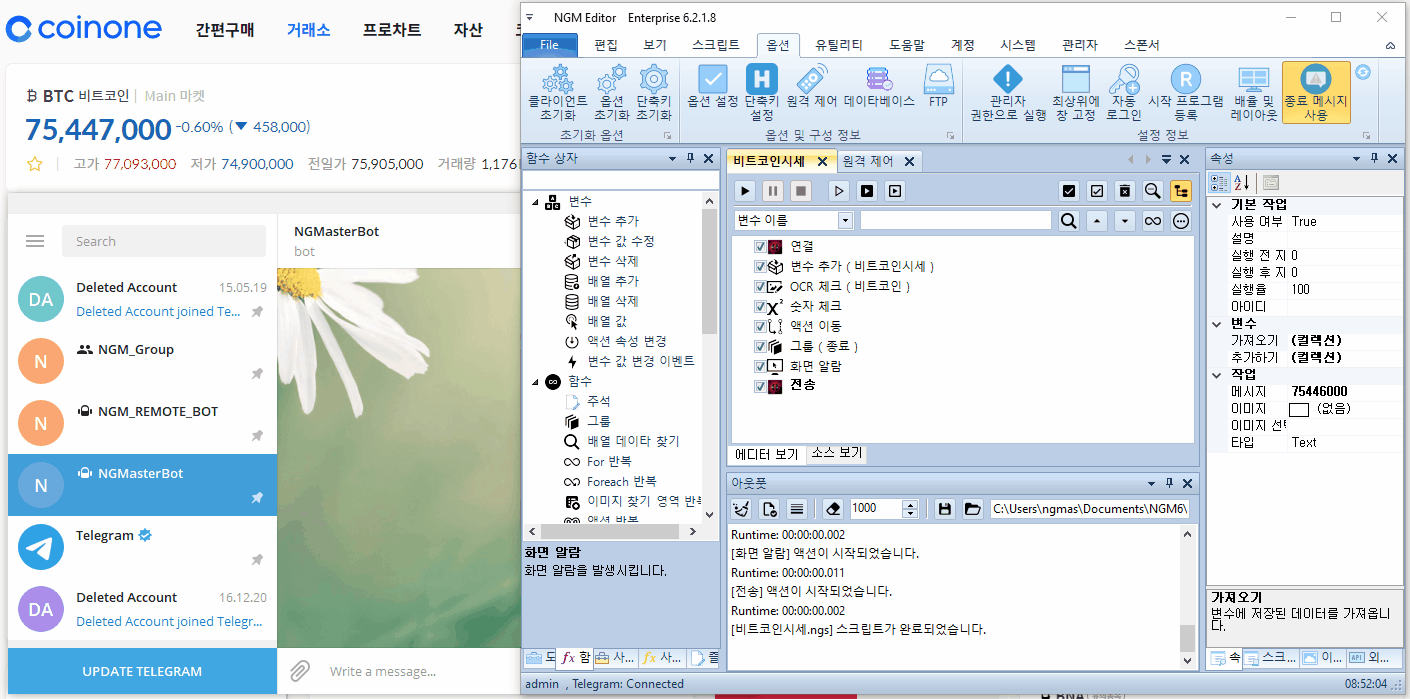Click the 자동 로그인 key icon
1410x699 pixels.
pyautogui.click(x=1124, y=92)
